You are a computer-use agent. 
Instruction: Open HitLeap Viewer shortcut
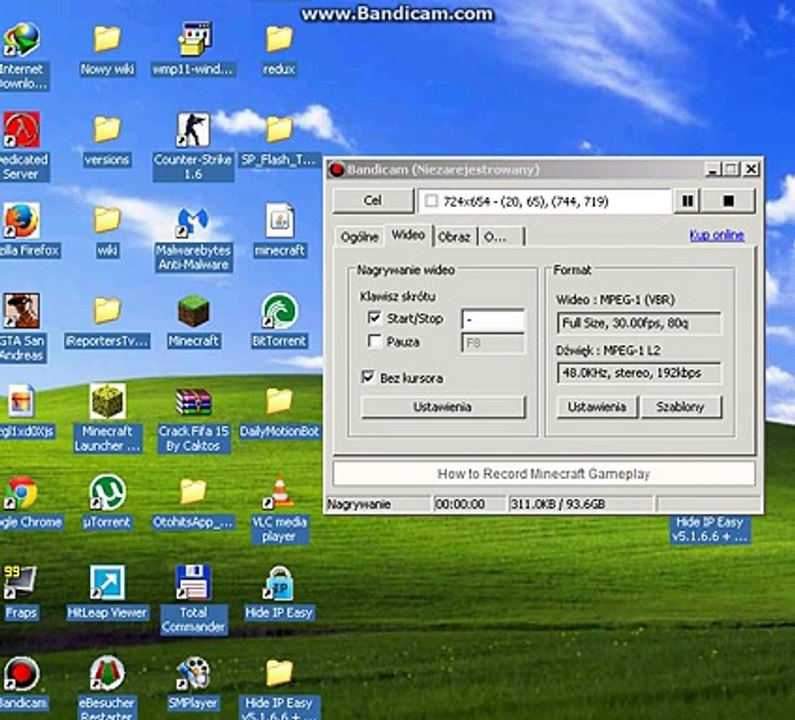click(x=107, y=583)
